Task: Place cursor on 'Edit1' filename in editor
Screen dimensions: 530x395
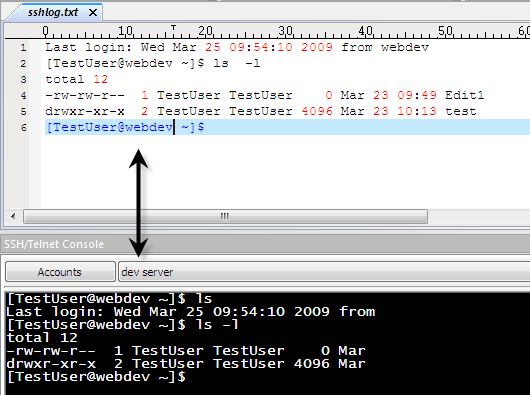Action: (464, 95)
